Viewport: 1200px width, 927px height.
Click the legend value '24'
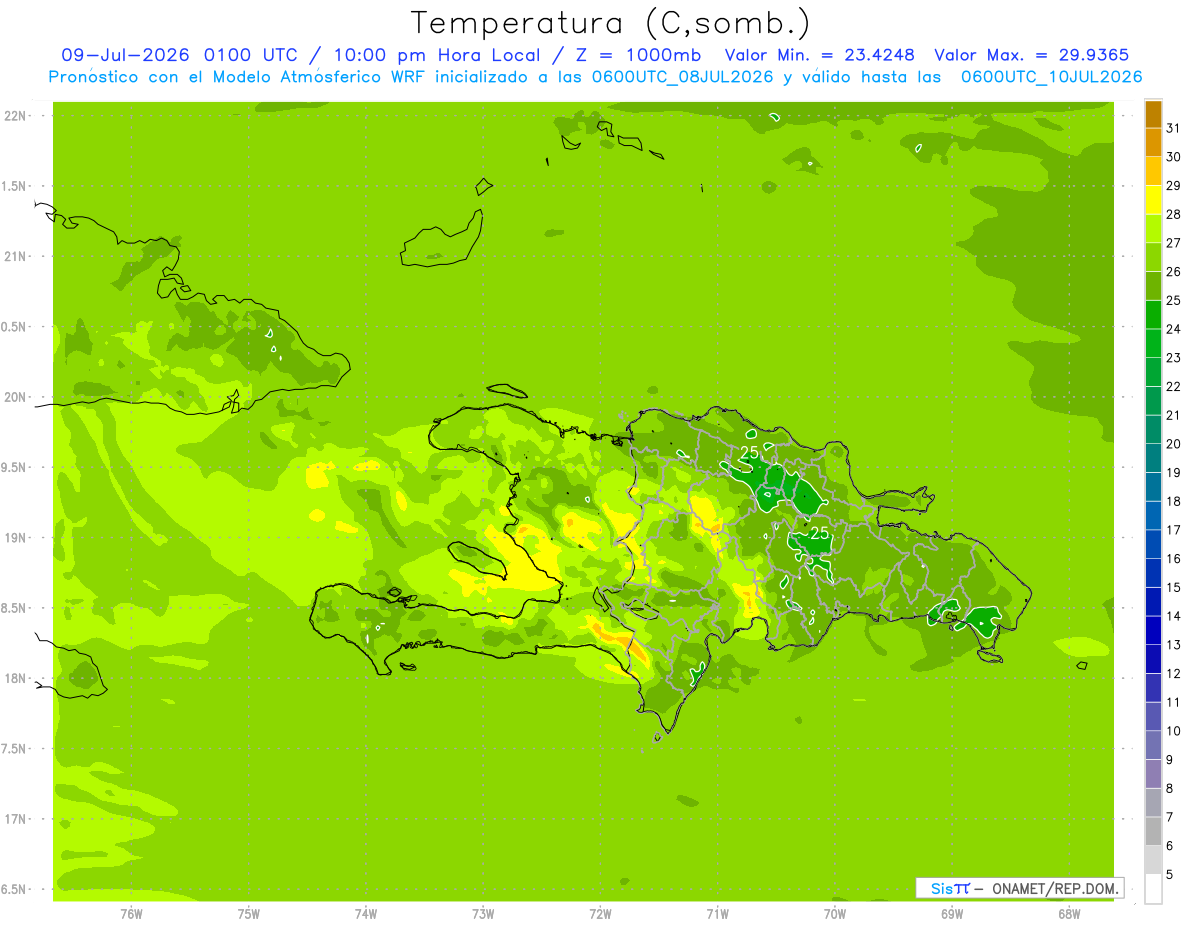point(1173,329)
